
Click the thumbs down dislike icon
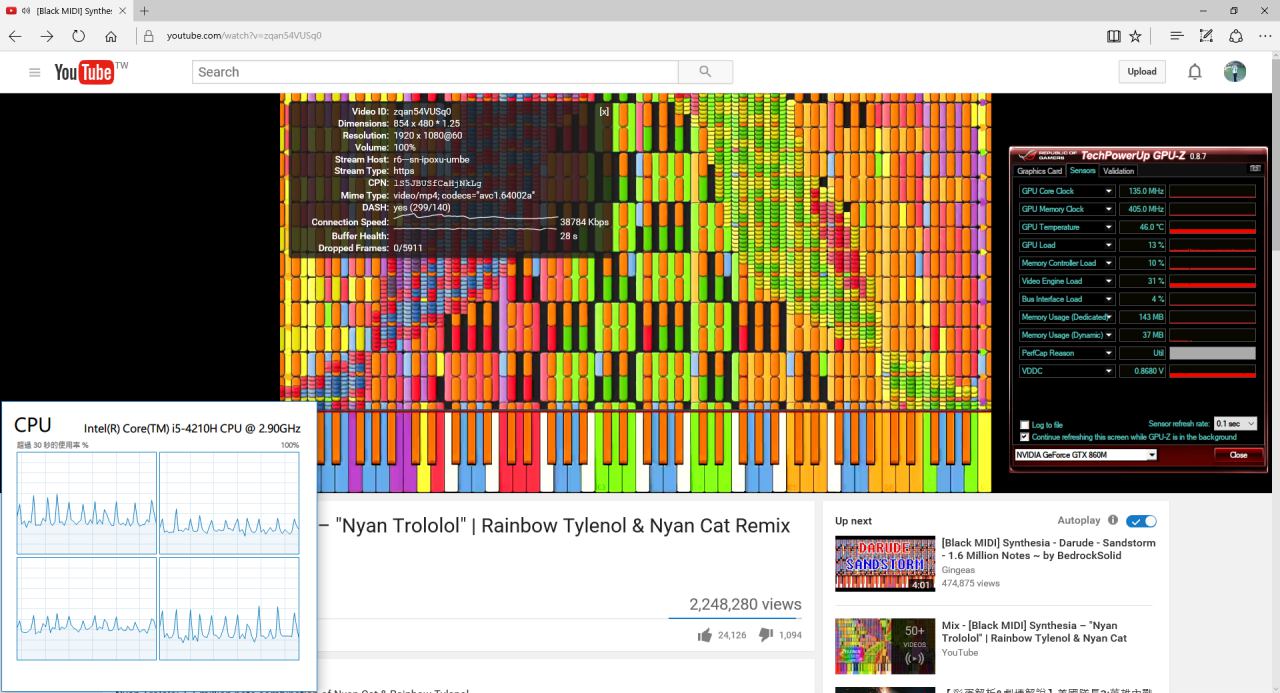[765, 634]
